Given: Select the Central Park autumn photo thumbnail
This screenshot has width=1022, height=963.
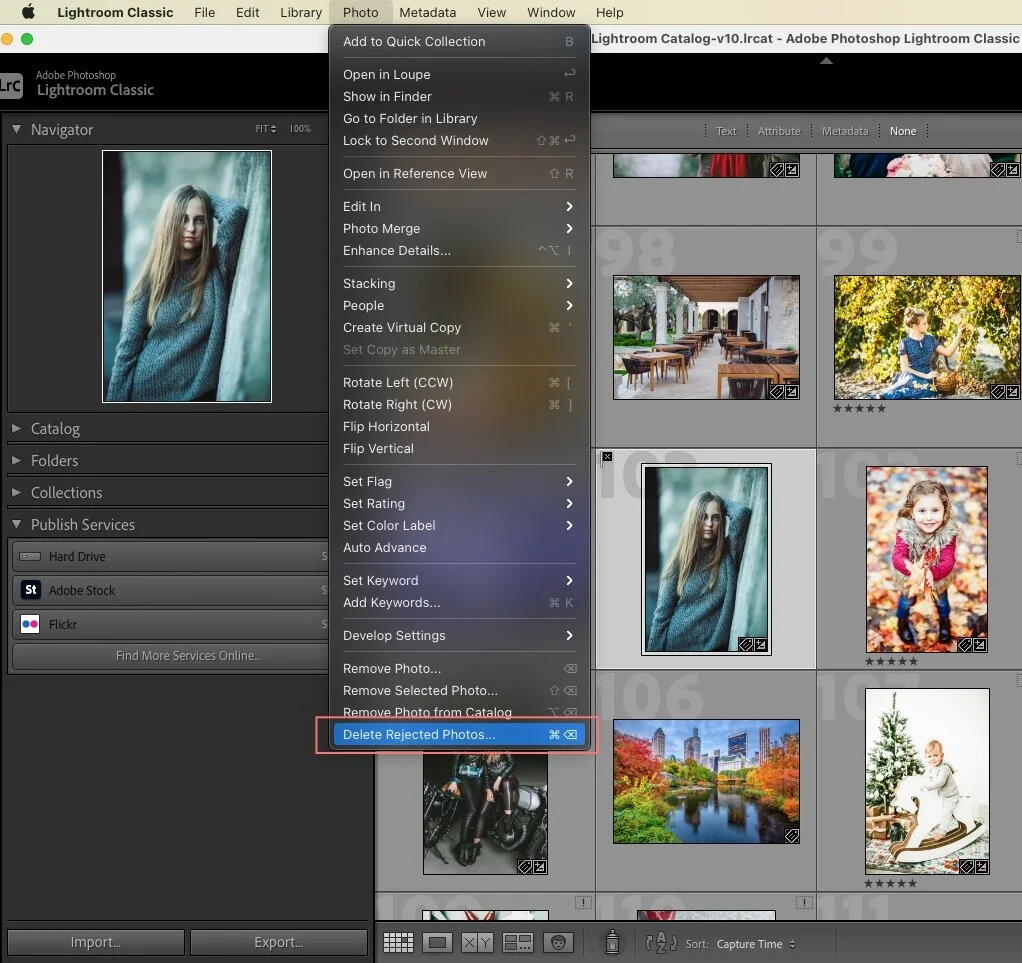Looking at the screenshot, I should [706, 781].
